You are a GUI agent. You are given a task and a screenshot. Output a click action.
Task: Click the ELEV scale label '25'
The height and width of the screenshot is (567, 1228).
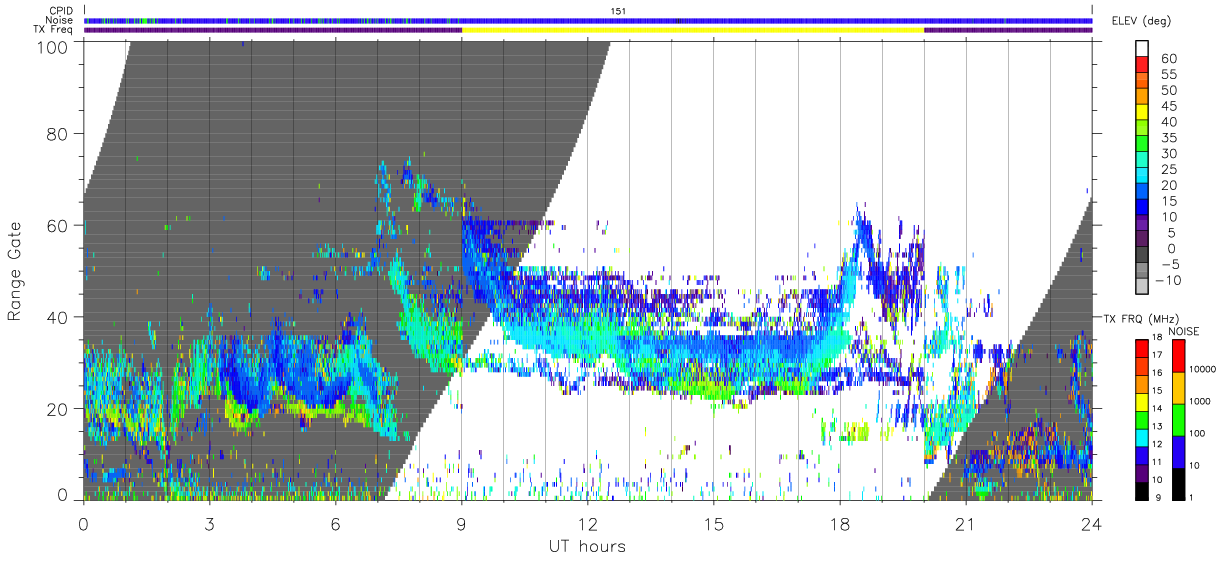tap(1168, 170)
